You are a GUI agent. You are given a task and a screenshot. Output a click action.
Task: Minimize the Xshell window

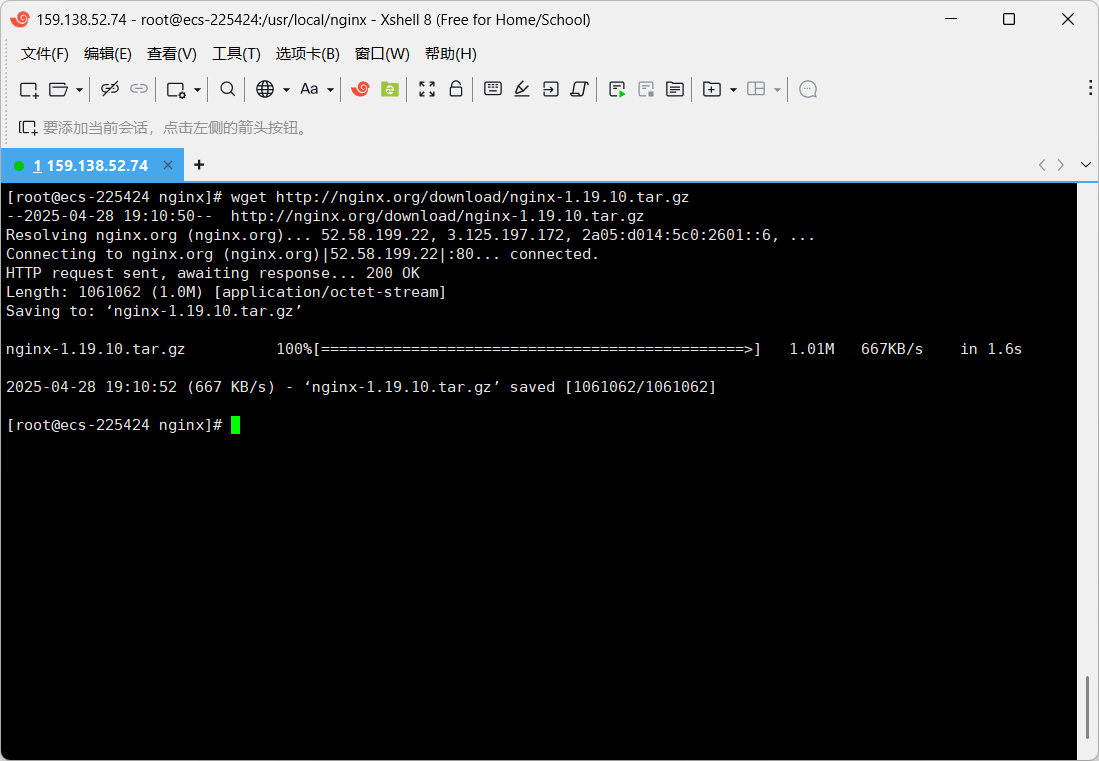click(x=951, y=19)
